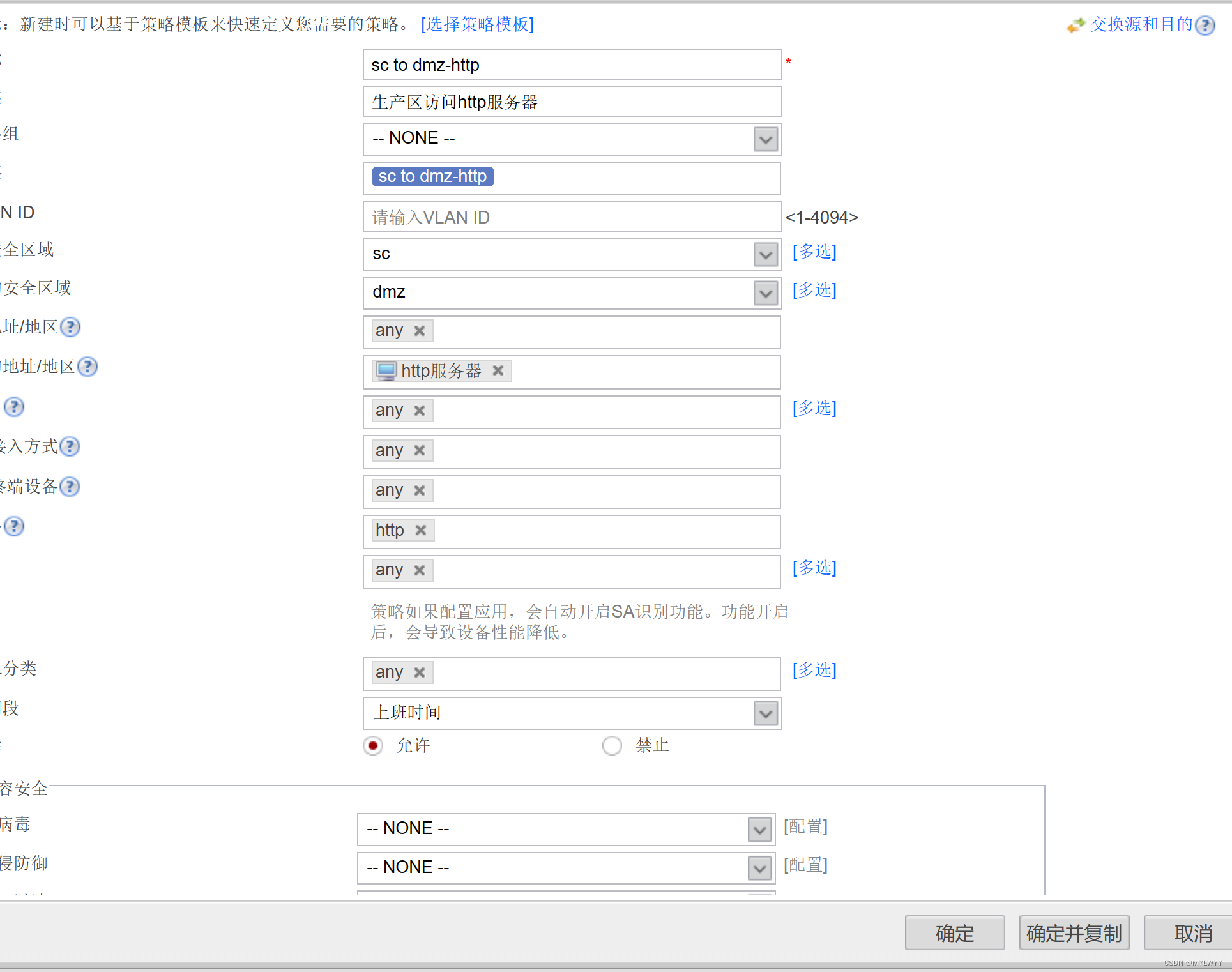
Task: Remove the http service tag
Action: 420,530
